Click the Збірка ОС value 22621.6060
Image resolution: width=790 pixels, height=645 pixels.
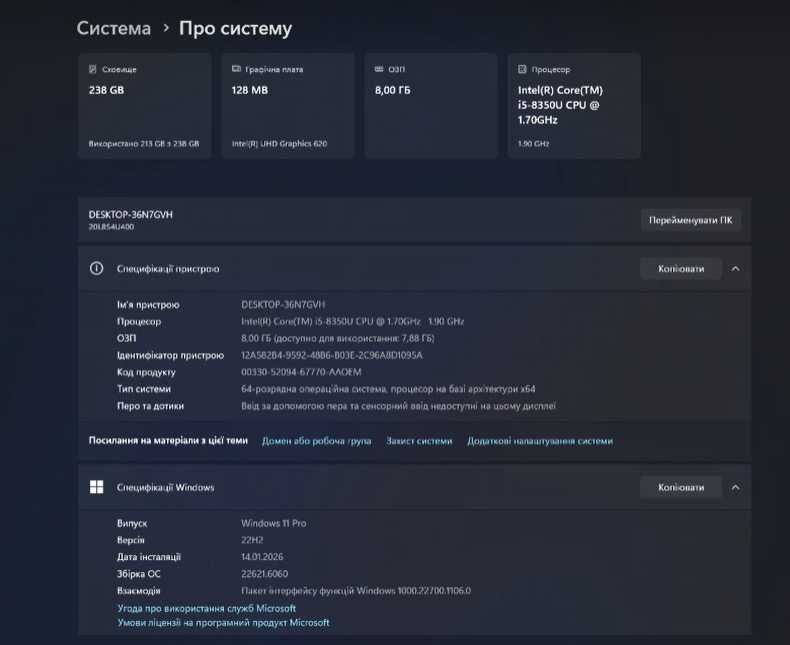(x=265, y=574)
